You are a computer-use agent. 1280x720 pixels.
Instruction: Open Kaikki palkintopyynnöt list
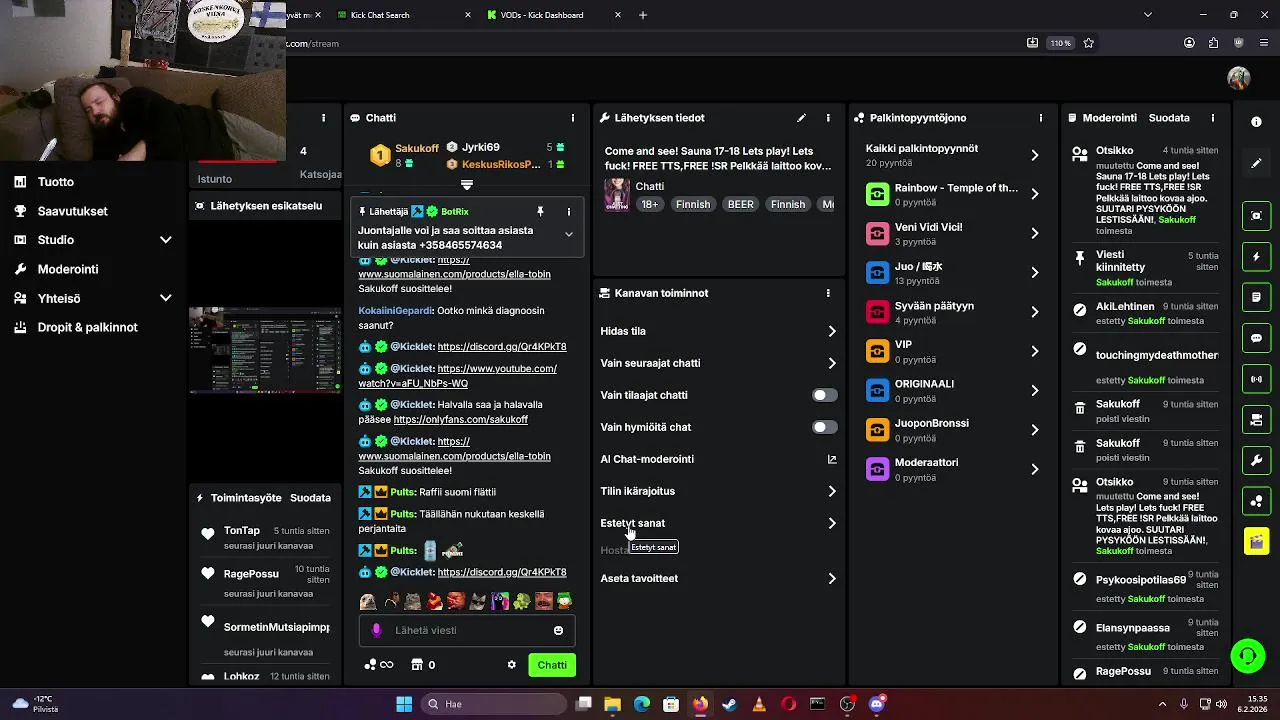pyautogui.click(x=953, y=155)
